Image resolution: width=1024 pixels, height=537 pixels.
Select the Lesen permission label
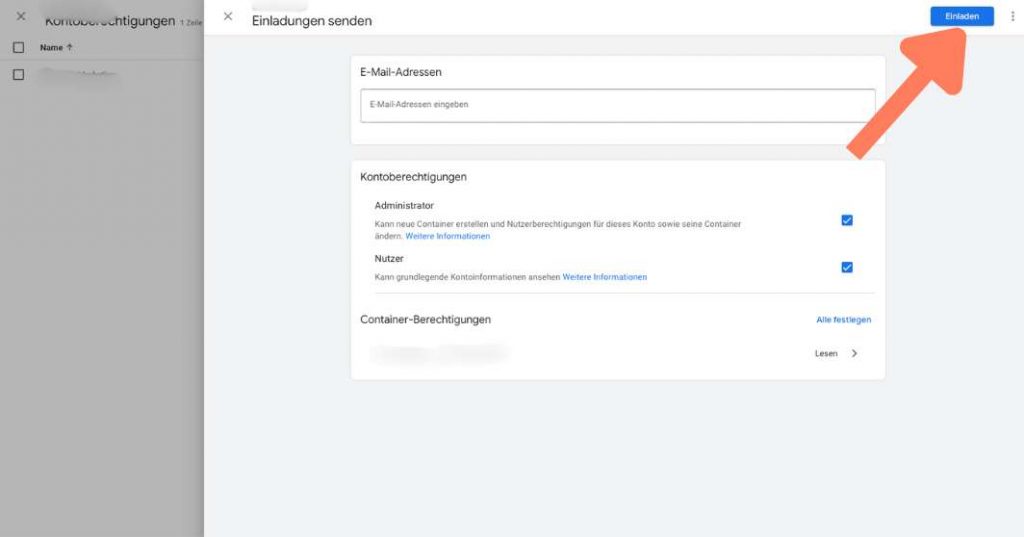pyautogui.click(x=825, y=353)
